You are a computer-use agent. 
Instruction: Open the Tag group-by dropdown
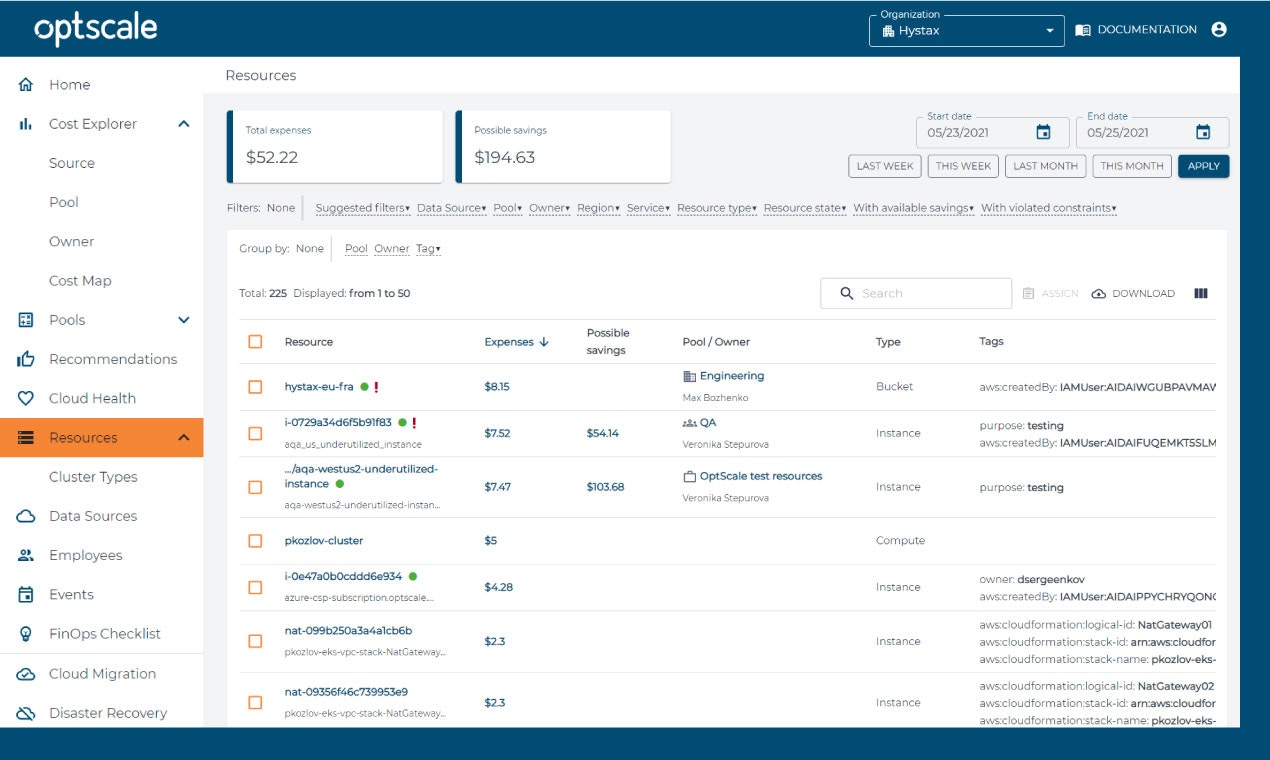[x=429, y=249]
